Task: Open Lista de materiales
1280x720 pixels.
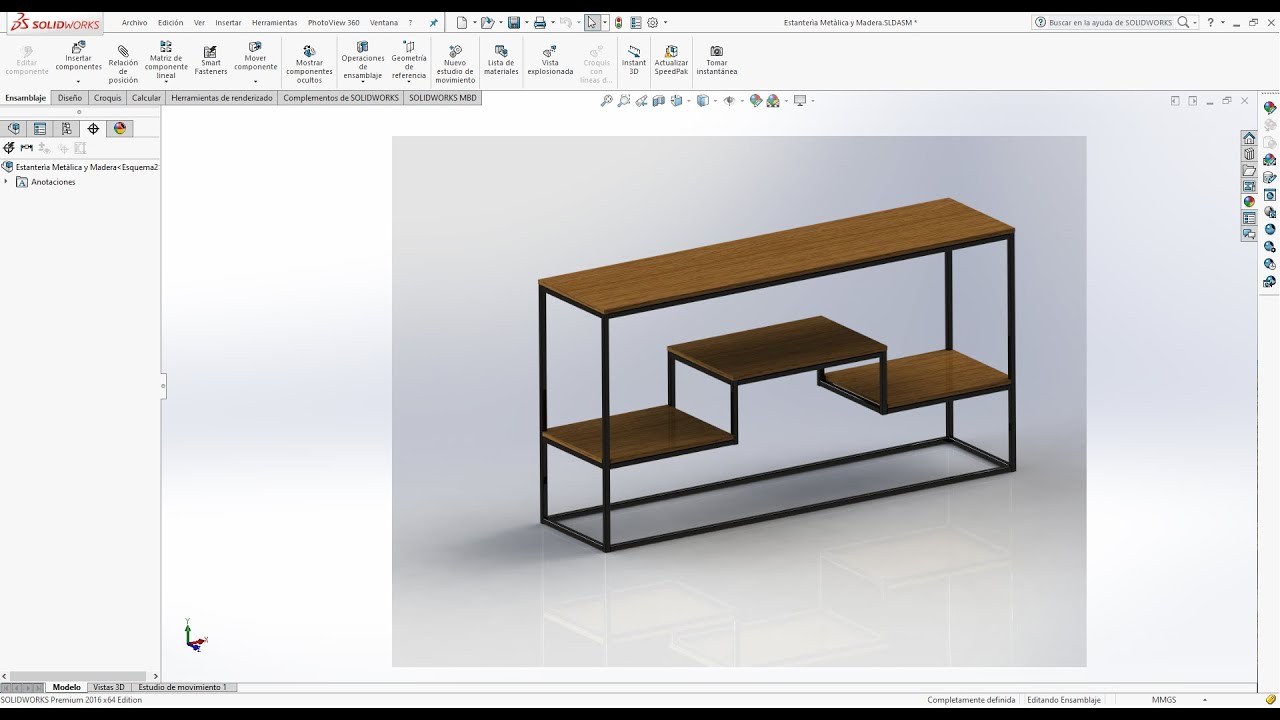Action: [x=501, y=60]
